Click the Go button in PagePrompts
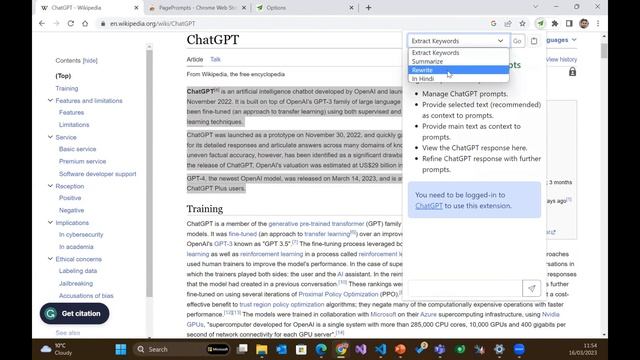Viewport: 640px width, 360px height. 517,41
